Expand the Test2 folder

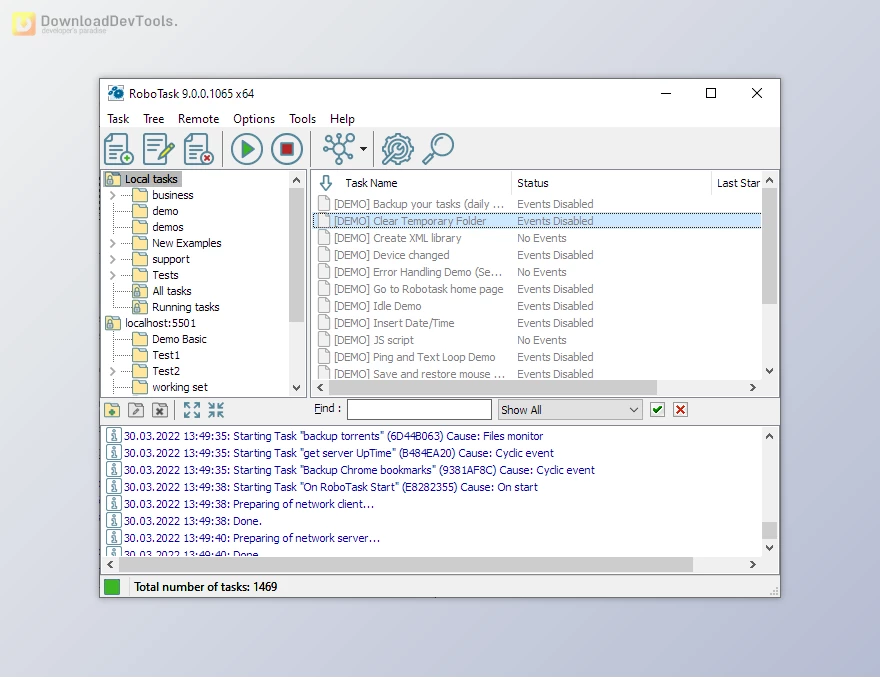(112, 371)
